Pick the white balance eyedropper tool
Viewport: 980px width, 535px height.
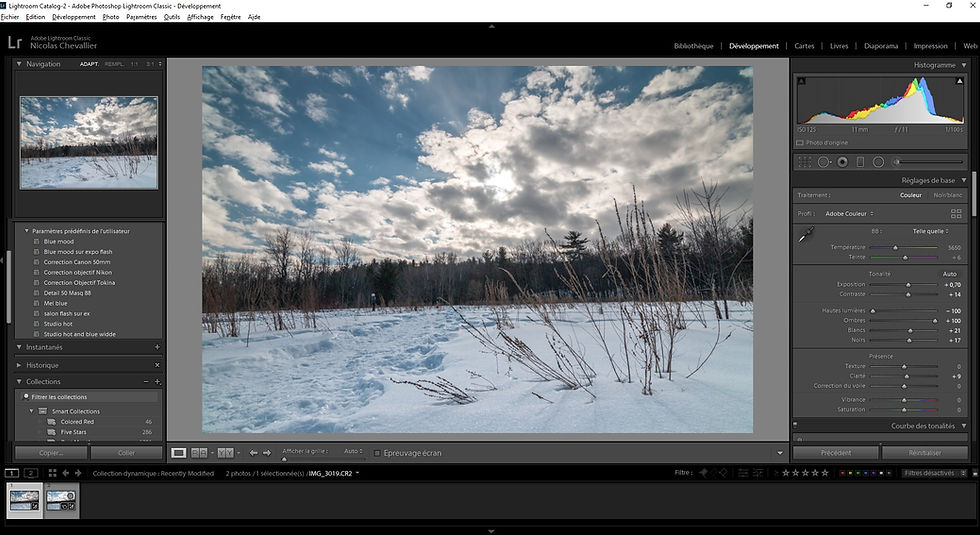pos(806,236)
